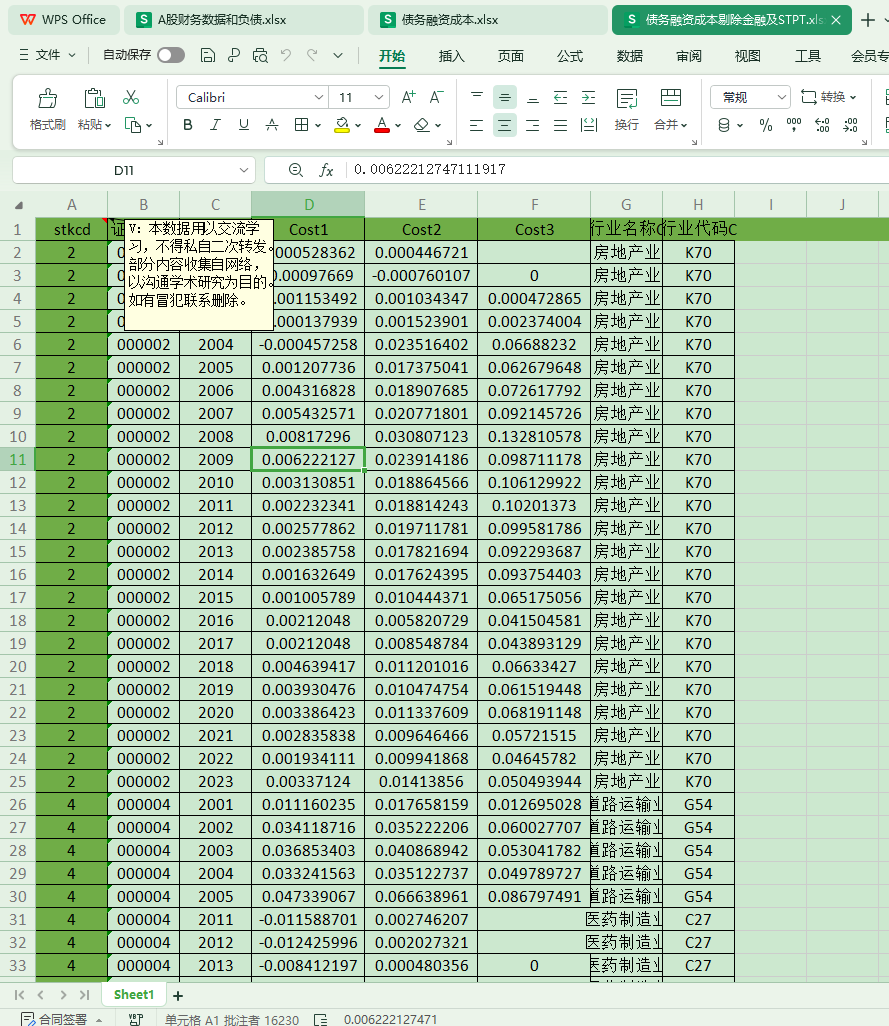Switch to the 插入 (Insert) ribbon tab
This screenshot has width=889, height=1026.
click(x=452, y=56)
